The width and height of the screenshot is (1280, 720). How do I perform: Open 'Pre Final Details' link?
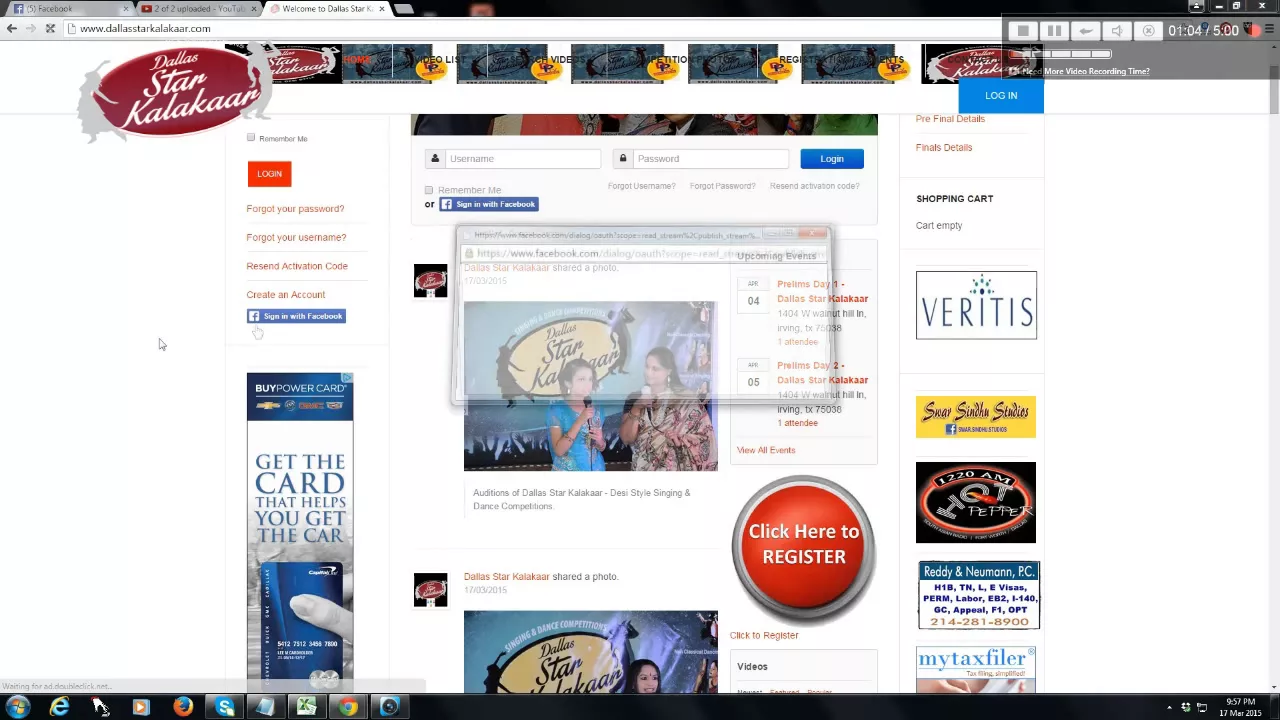pyautogui.click(x=950, y=119)
